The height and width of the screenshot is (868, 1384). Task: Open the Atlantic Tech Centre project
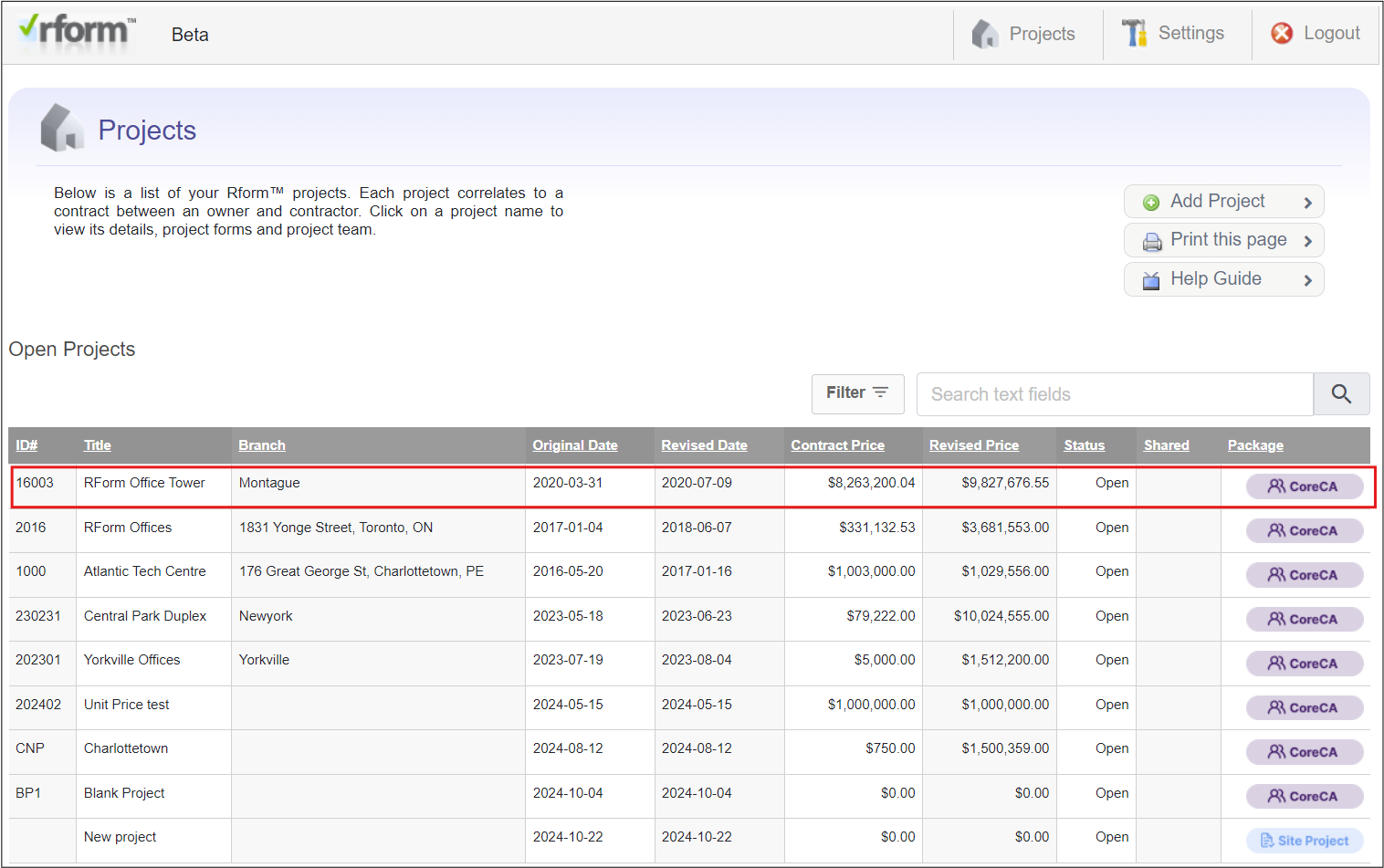[145, 571]
